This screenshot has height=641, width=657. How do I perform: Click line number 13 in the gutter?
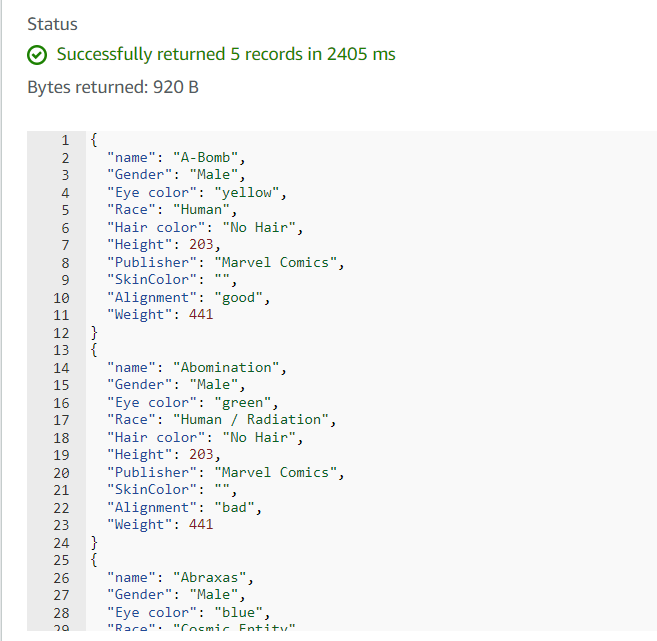click(x=61, y=350)
